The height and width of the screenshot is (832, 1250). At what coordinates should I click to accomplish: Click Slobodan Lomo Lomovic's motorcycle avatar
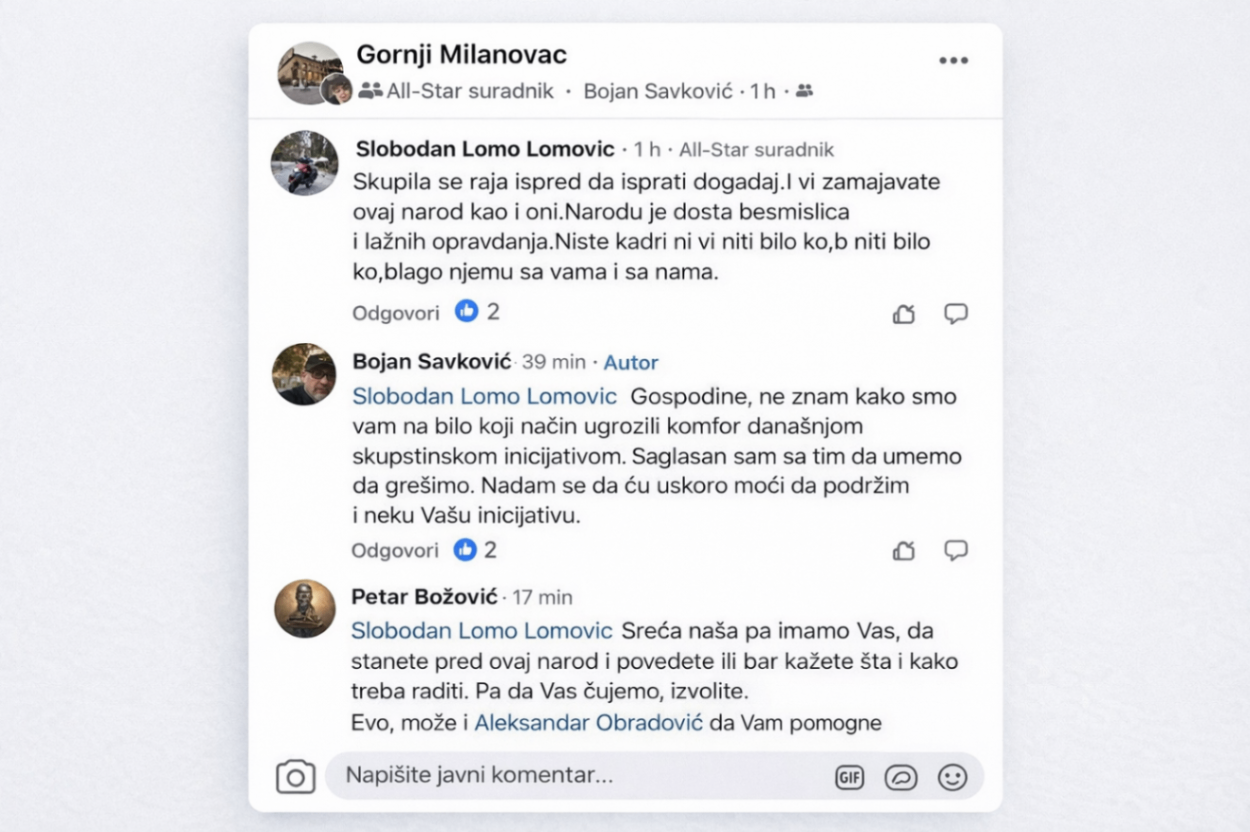pos(304,163)
